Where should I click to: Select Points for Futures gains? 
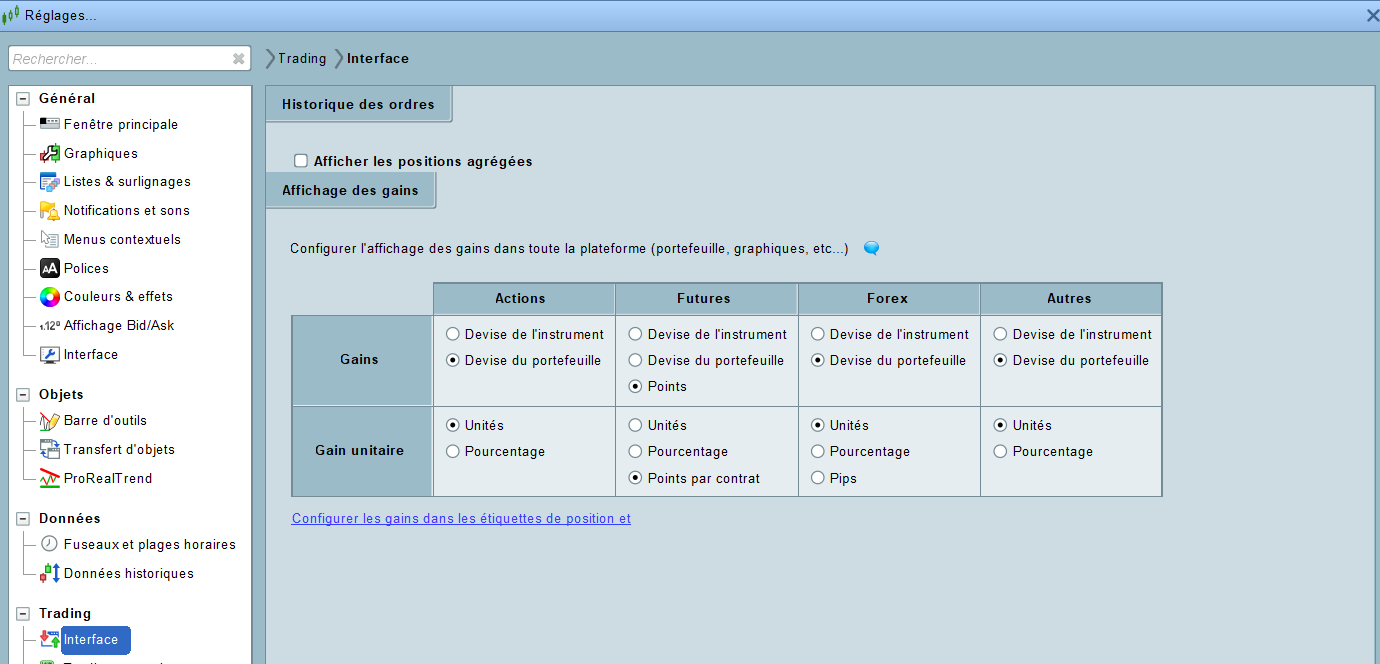tap(635, 387)
